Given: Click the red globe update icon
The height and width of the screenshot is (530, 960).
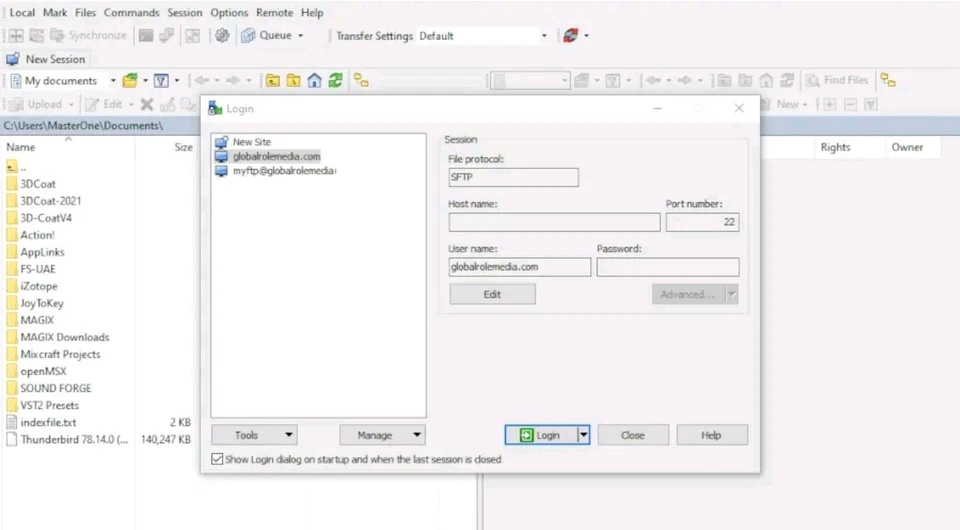Looking at the screenshot, I should tap(571, 35).
